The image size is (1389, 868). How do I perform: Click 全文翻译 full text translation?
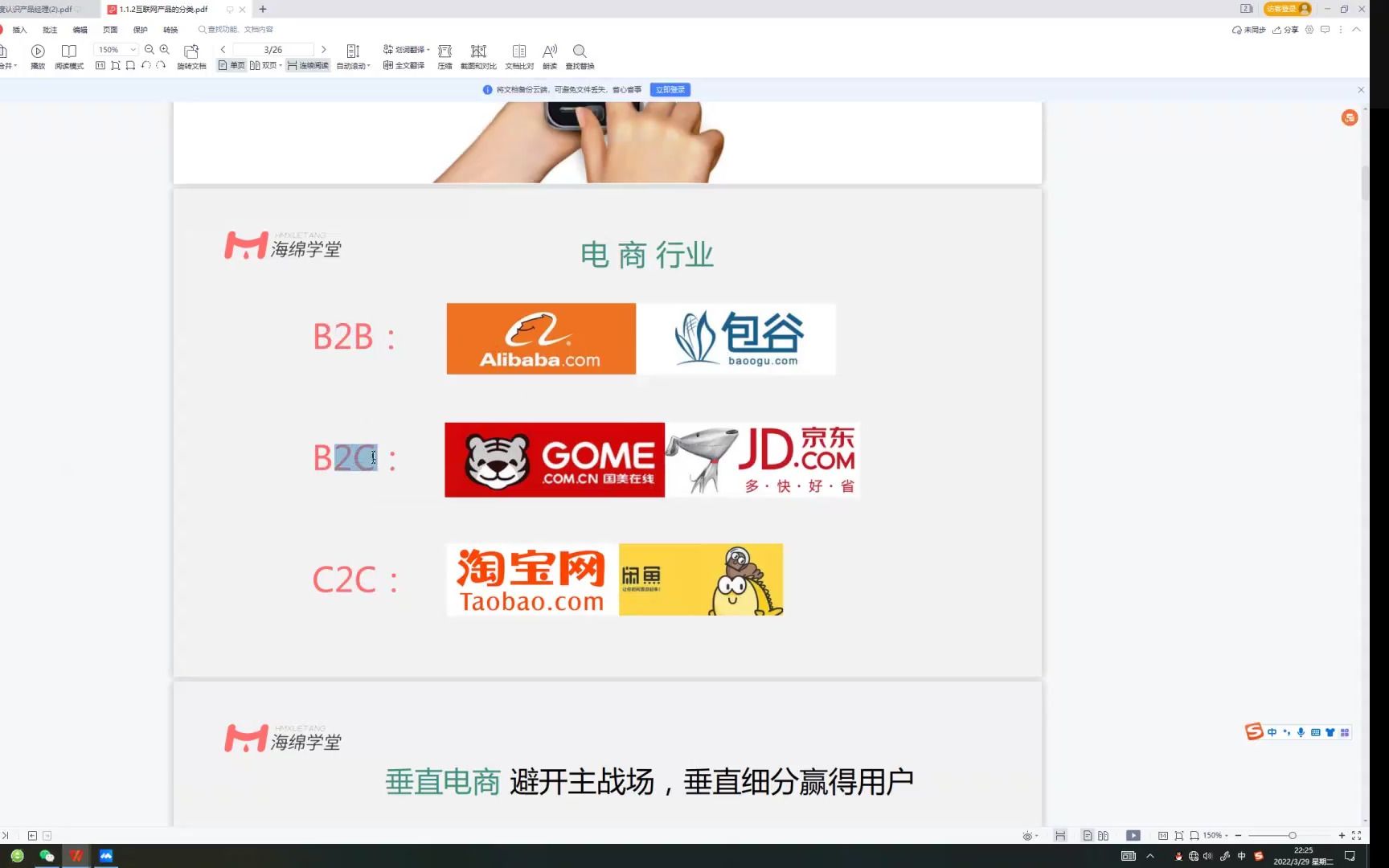coord(404,65)
